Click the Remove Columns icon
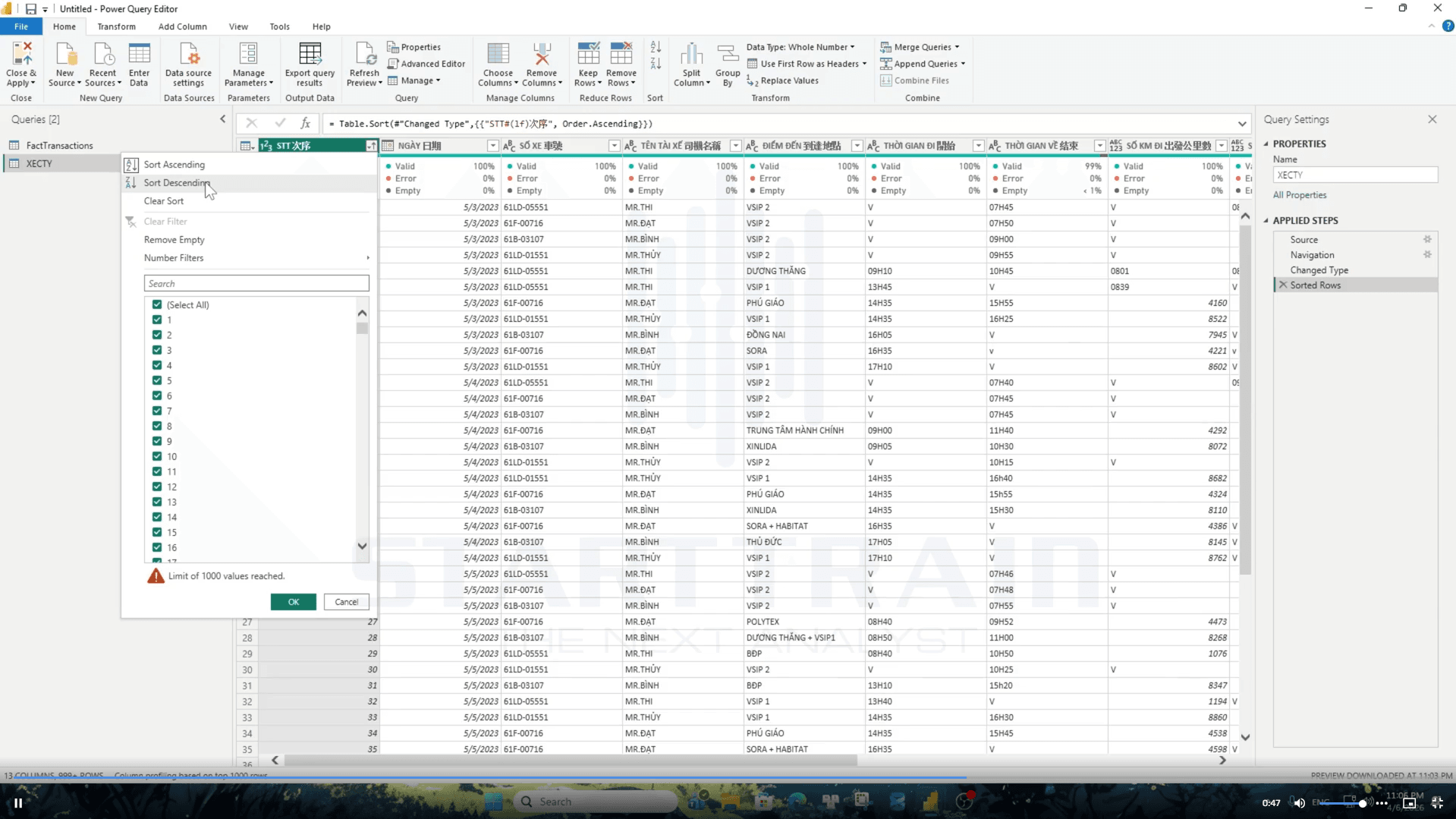The height and width of the screenshot is (819, 1456). tap(542, 54)
